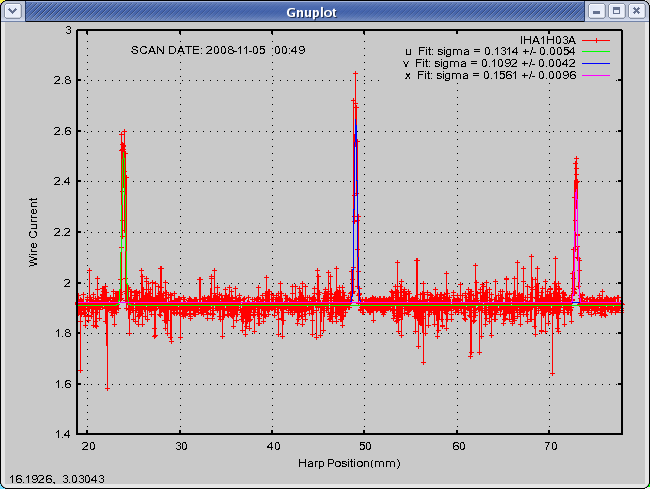Screen dimensions: 650x489
Task: Click the y-axis tick label 3
Action: tap(68, 30)
